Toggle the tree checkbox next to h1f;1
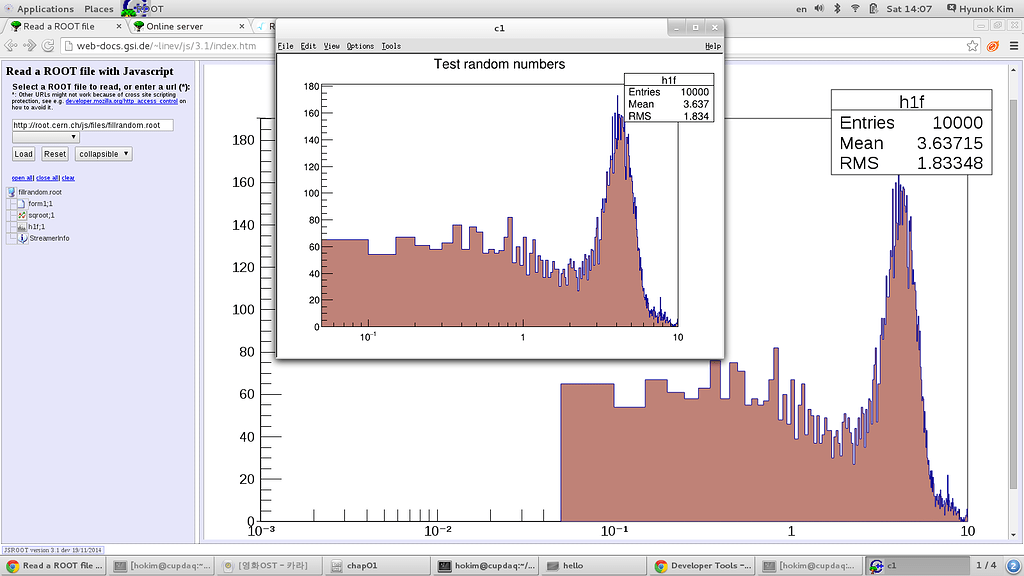 pos(11,226)
